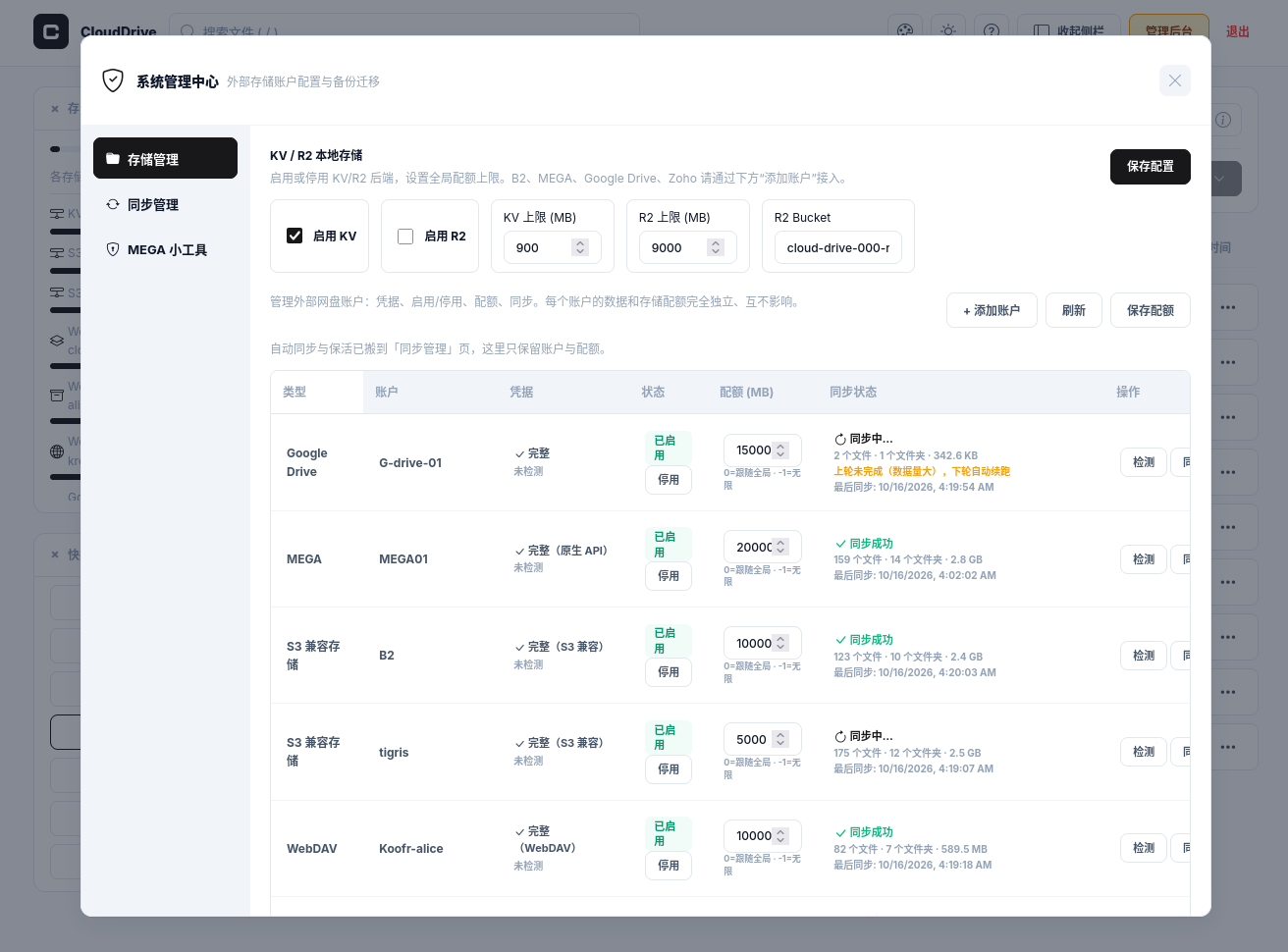
Task: Run 检测 for MEGA01 account
Action: (x=1144, y=559)
